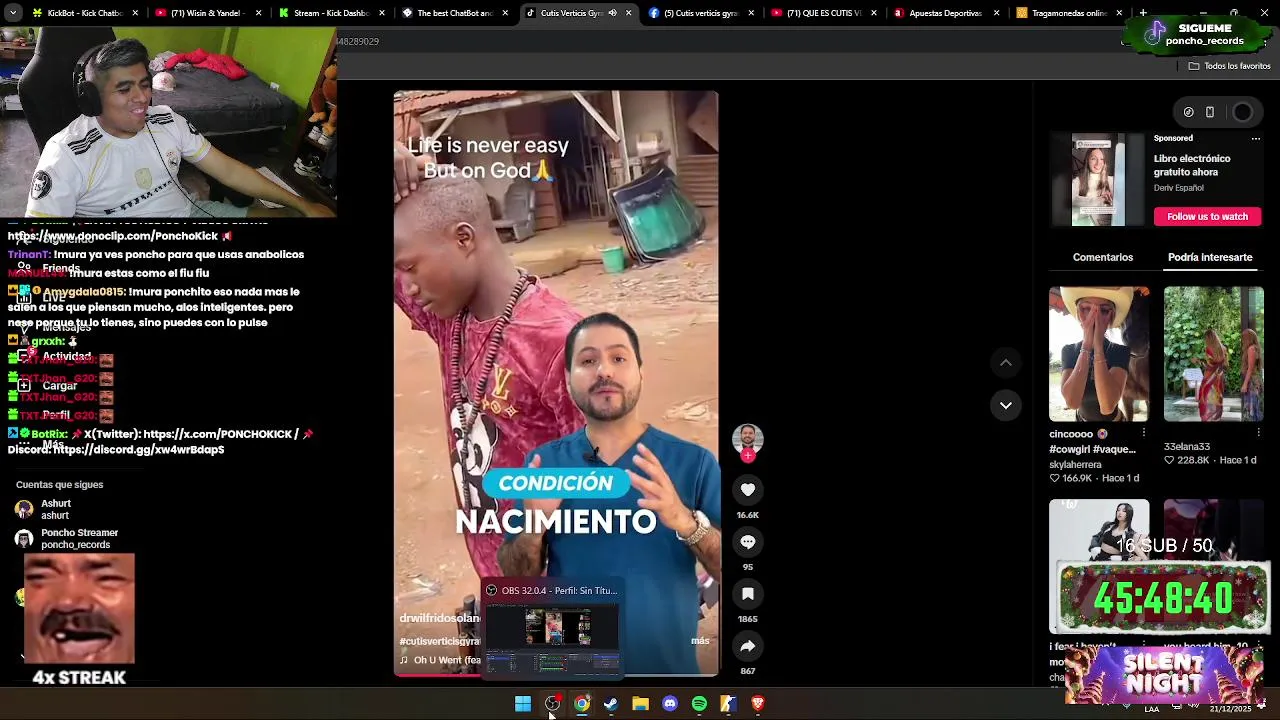Open Counter-Strike icon in the taskbar
Screen dimensions: 1280x720
coord(728,704)
